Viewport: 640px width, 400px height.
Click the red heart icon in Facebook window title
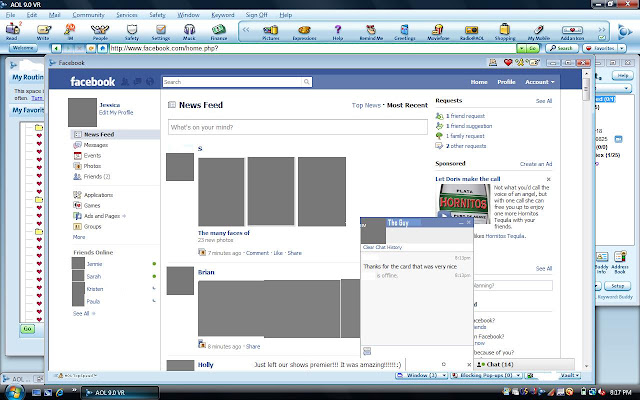508,62
